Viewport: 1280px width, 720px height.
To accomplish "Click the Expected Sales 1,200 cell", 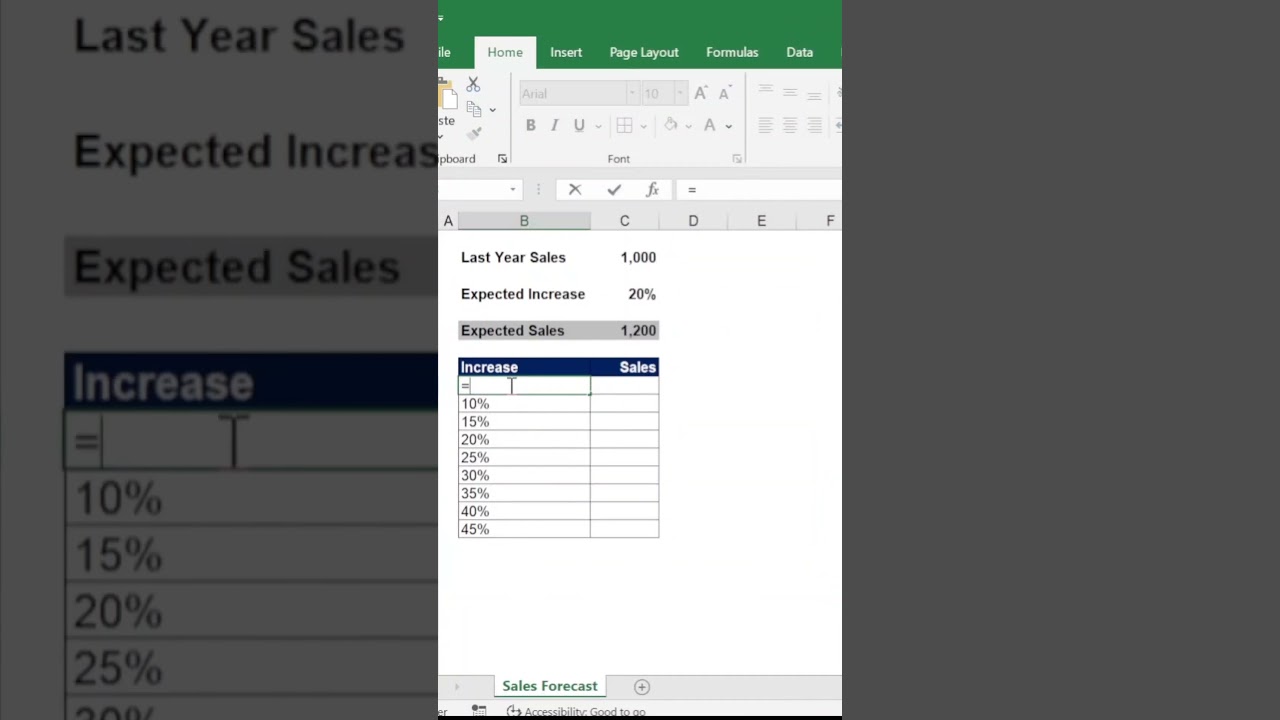I will pos(625,330).
